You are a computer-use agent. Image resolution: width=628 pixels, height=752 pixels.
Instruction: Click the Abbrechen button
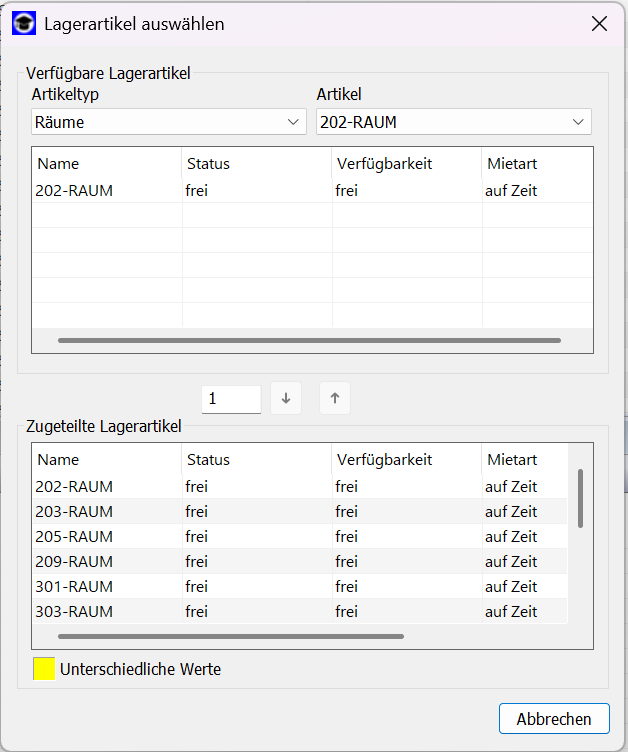coord(554,718)
